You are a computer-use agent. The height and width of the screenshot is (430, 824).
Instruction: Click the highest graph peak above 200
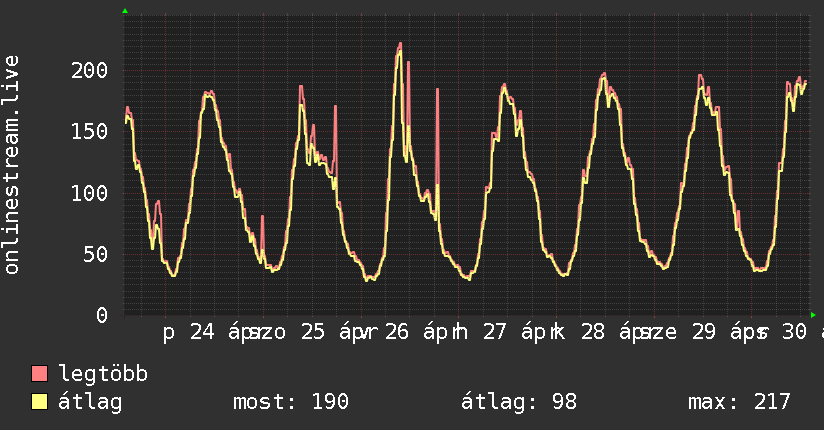[x=400, y=44]
